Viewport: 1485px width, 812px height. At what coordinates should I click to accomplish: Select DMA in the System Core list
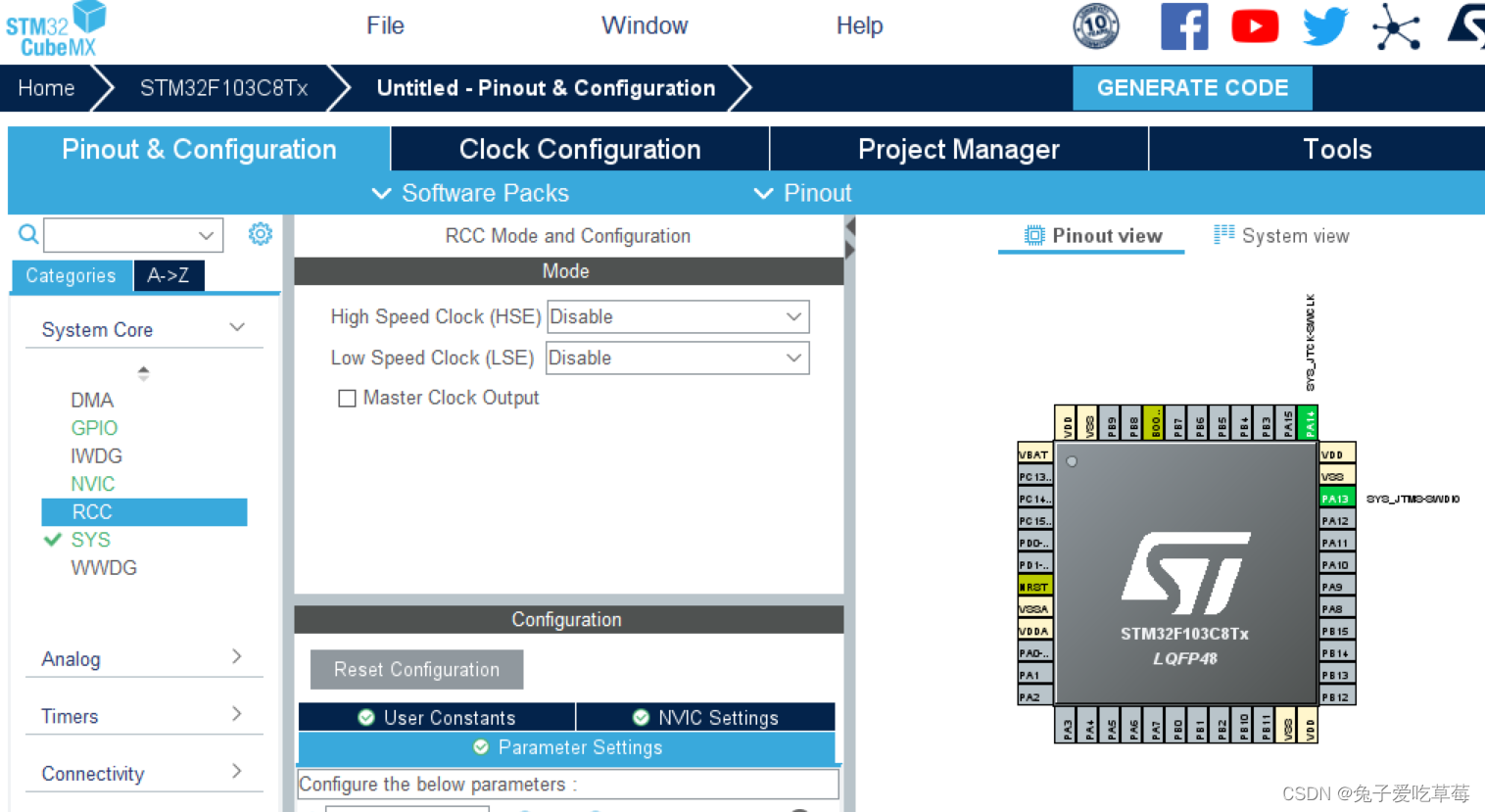pyautogui.click(x=92, y=400)
